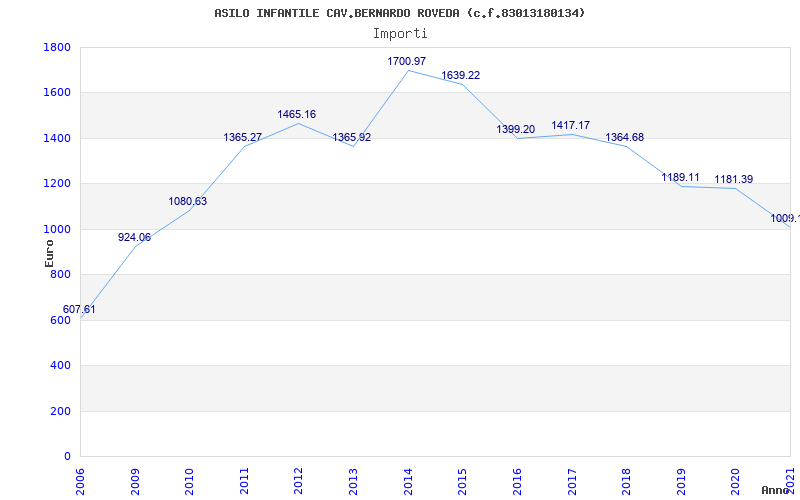Select the 1365.92 data label

click(x=352, y=137)
